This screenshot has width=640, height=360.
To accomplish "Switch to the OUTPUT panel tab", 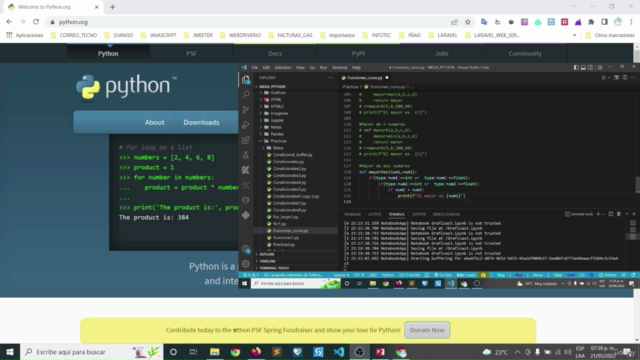I will 374,214.
